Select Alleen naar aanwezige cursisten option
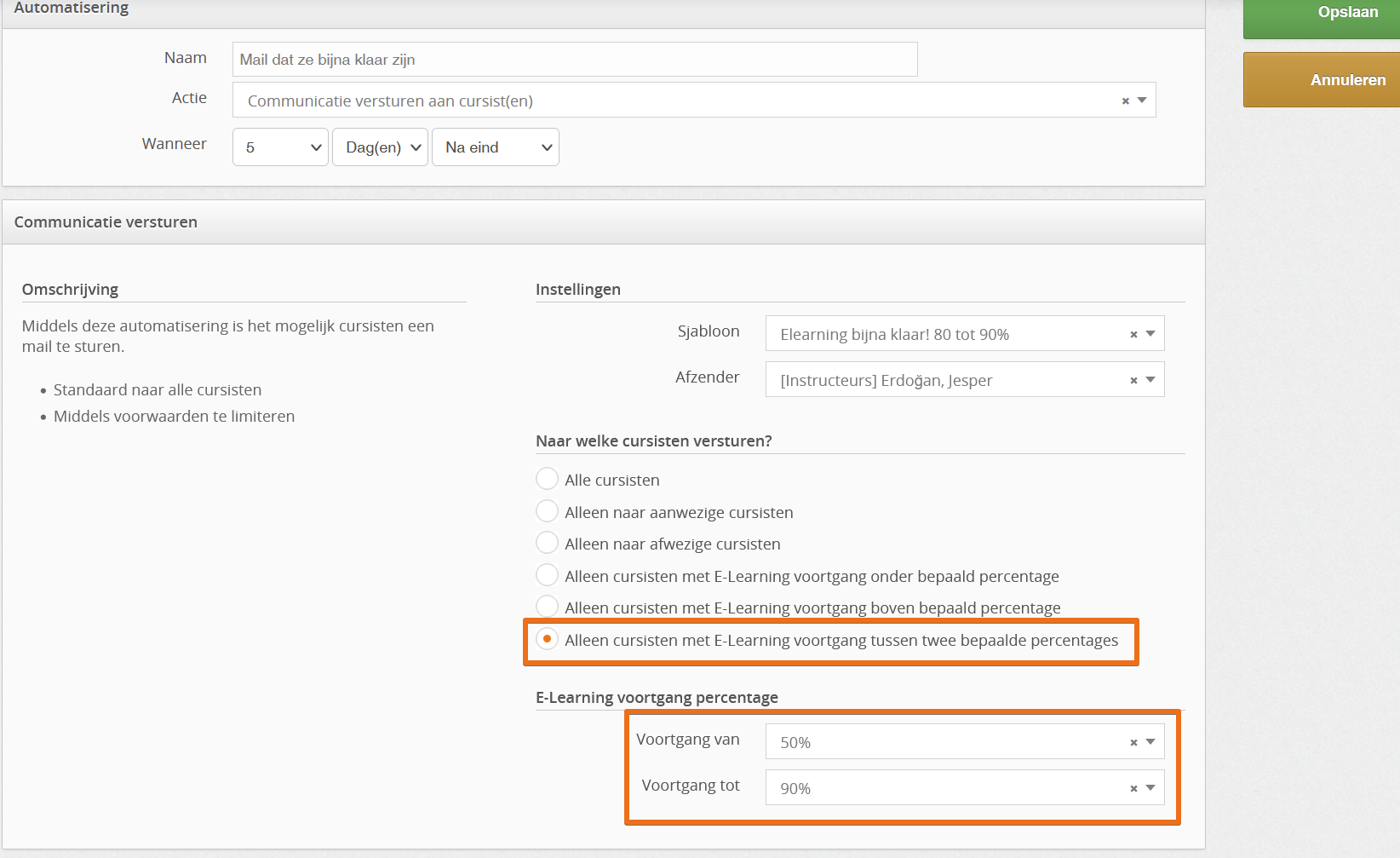This screenshot has height=858, width=1400. 547,511
